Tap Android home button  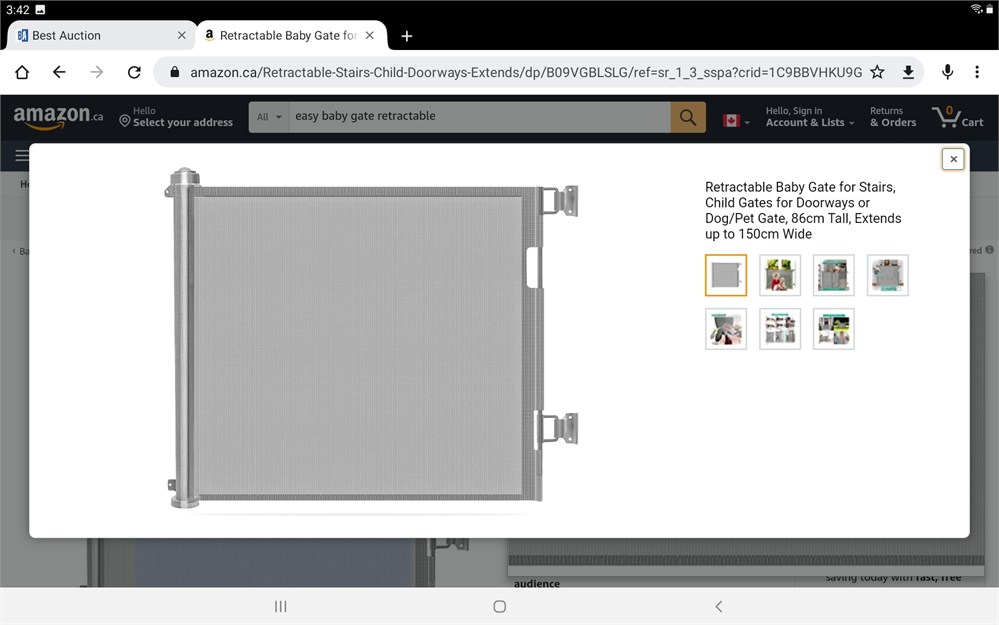[x=500, y=607]
